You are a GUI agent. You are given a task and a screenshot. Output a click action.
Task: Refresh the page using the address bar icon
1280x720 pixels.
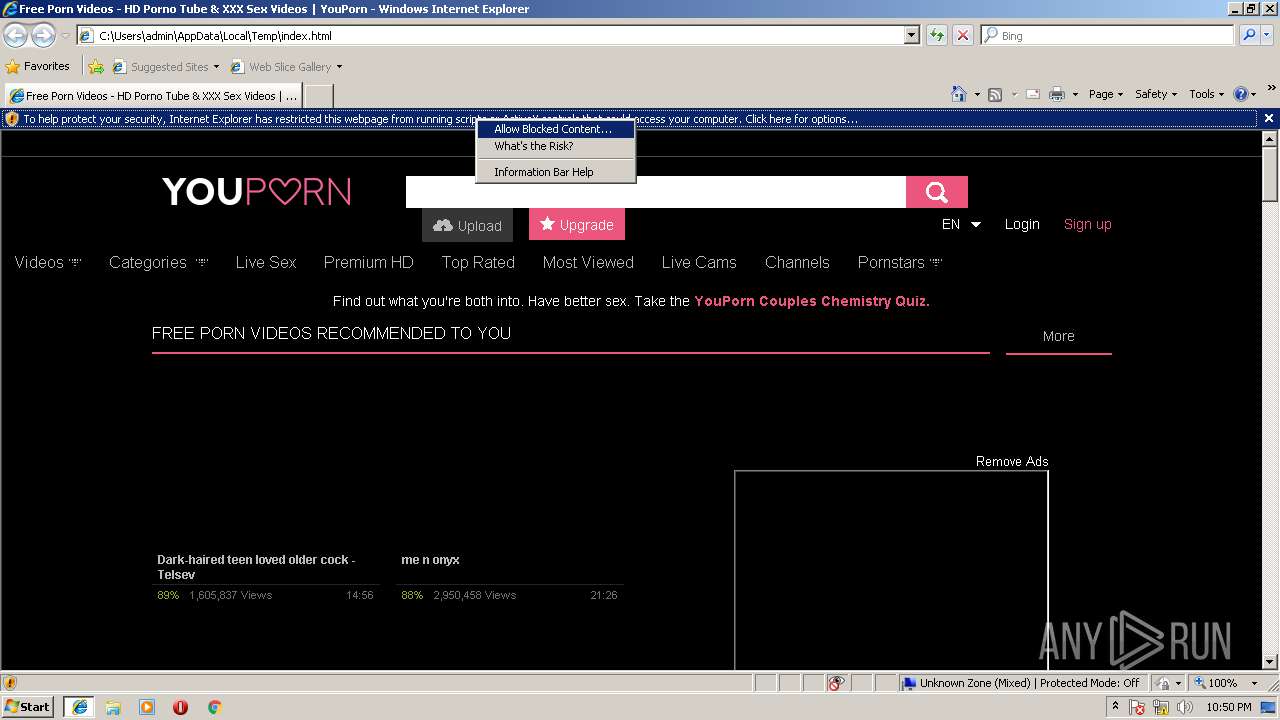coord(937,35)
